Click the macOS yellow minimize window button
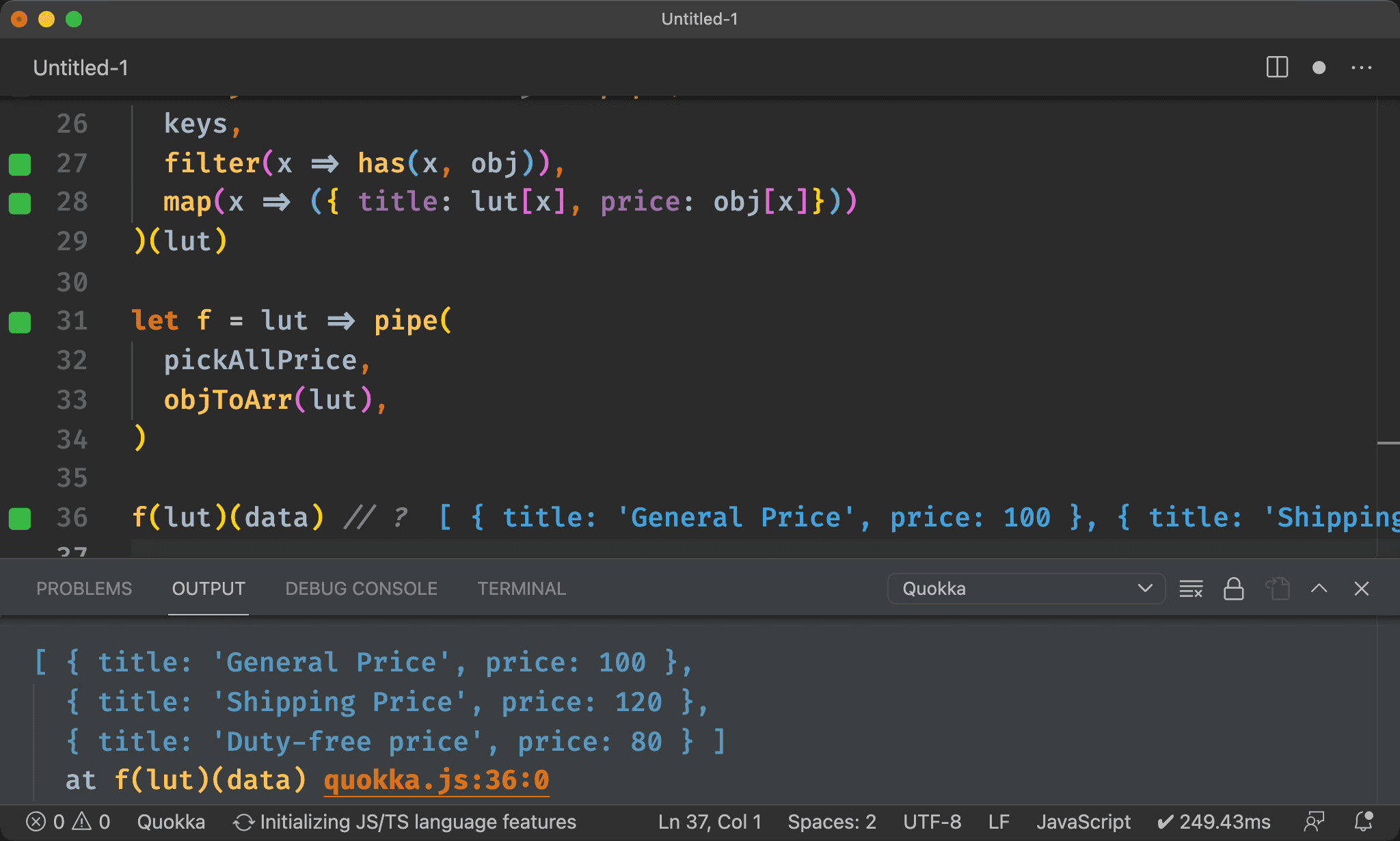 click(46, 19)
